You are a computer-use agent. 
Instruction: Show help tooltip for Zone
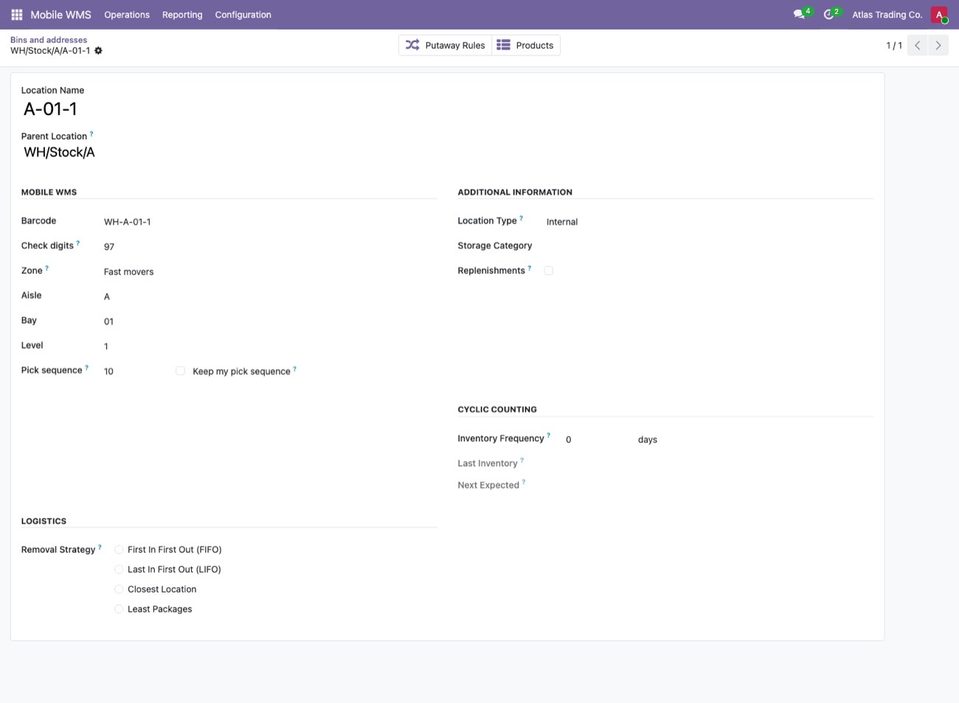pos(46,268)
